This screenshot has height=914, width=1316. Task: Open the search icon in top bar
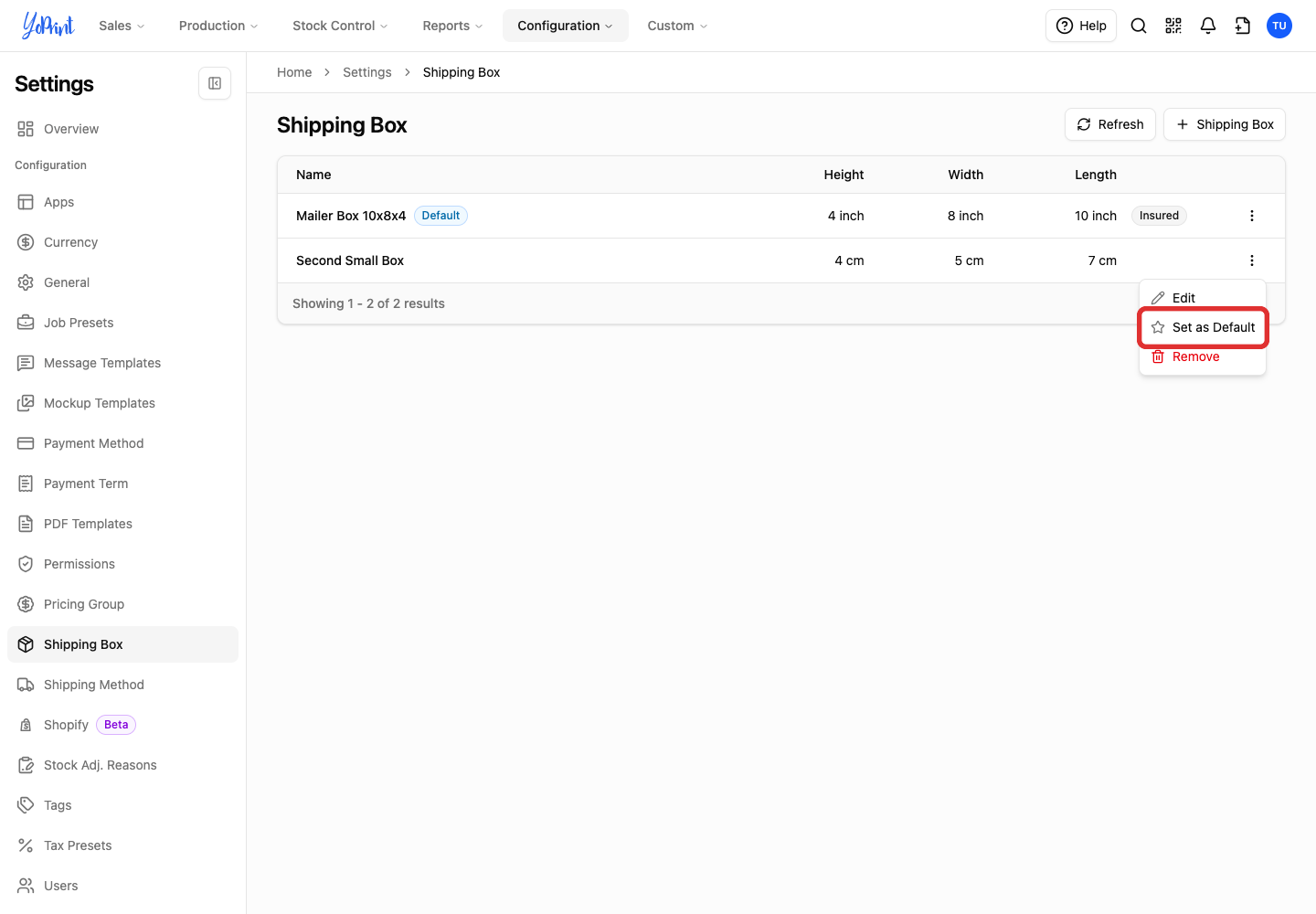pyautogui.click(x=1139, y=26)
